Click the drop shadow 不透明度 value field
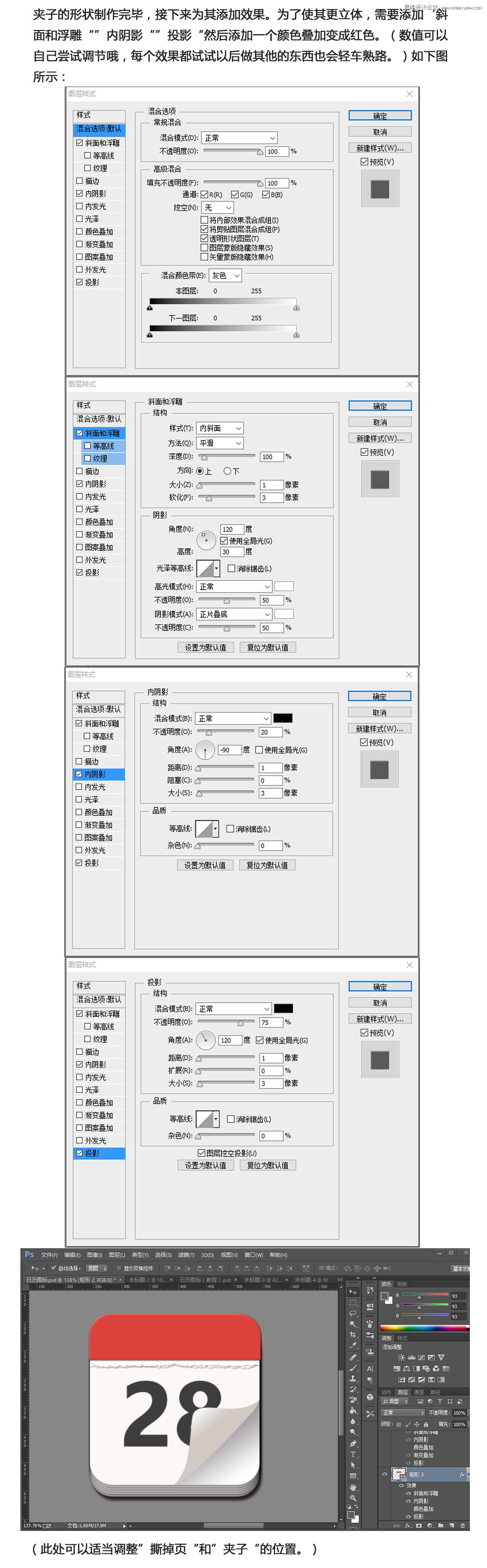The height and width of the screenshot is (1568, 487). pyautogui.click(x=271, y=1023)
